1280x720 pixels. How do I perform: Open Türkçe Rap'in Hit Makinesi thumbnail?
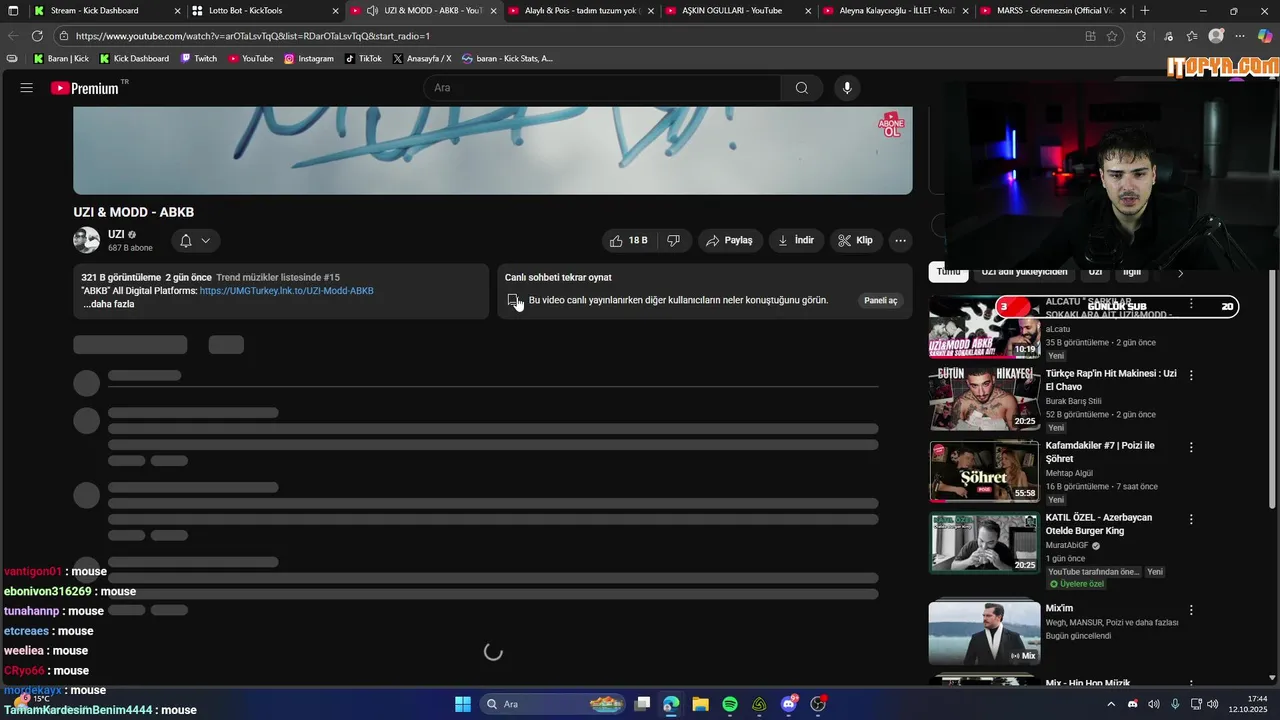[984, 400]
